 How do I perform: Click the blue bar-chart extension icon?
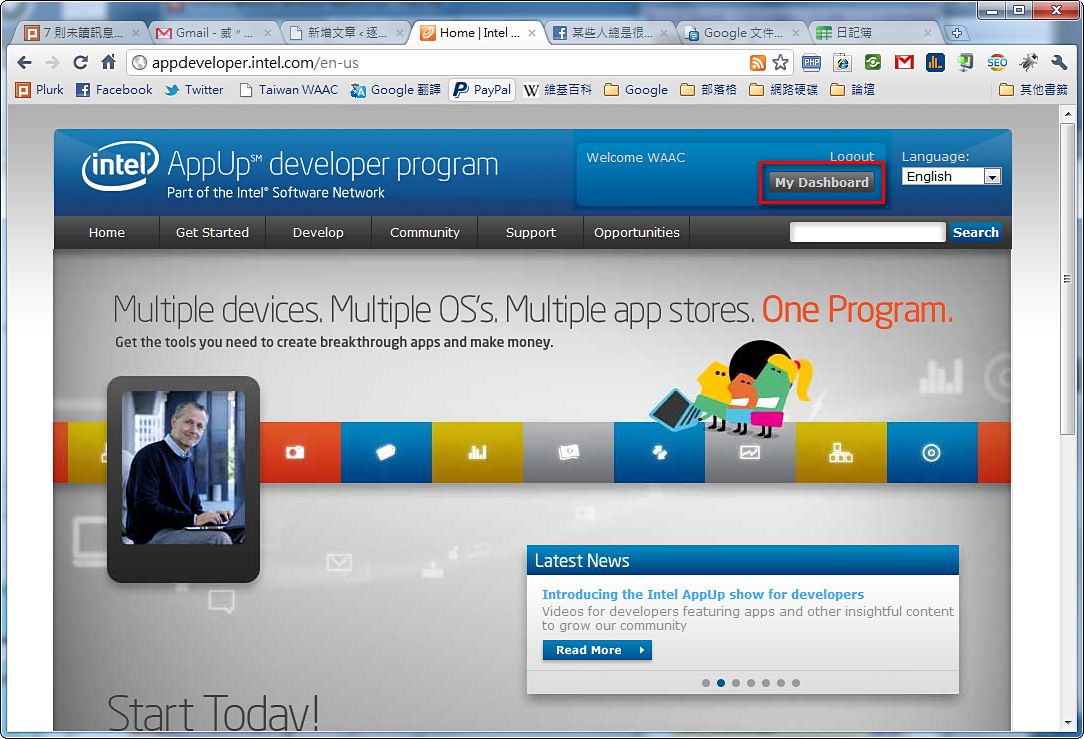click(935, 63)
